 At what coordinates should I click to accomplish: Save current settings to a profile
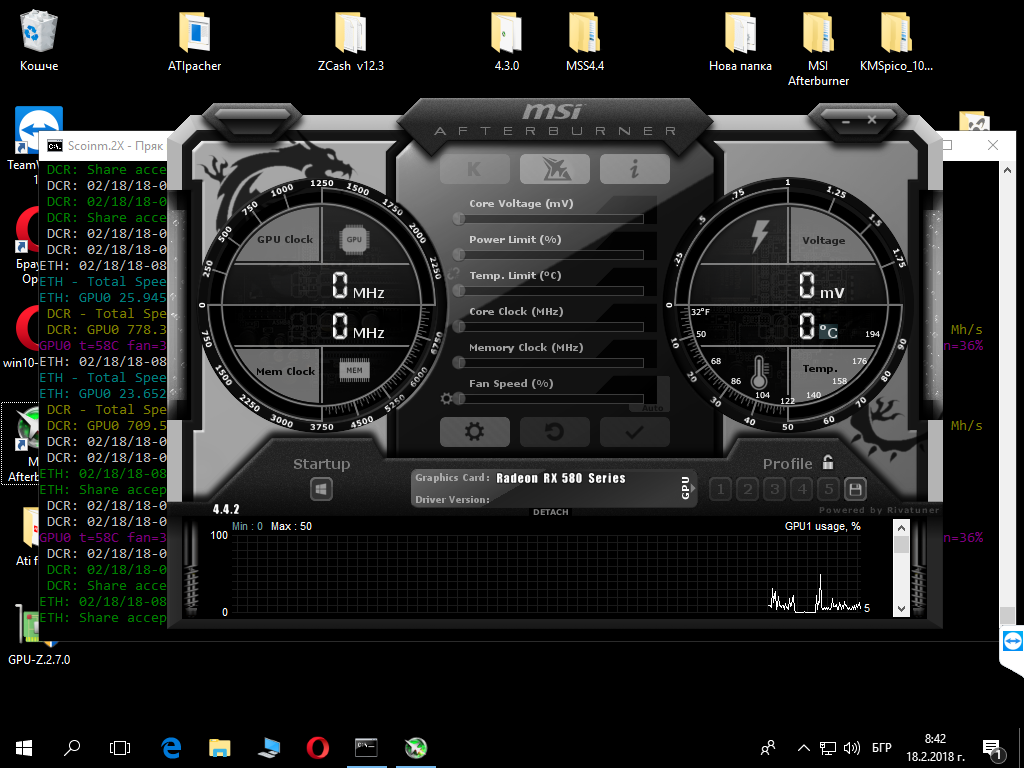click(856, 489)
